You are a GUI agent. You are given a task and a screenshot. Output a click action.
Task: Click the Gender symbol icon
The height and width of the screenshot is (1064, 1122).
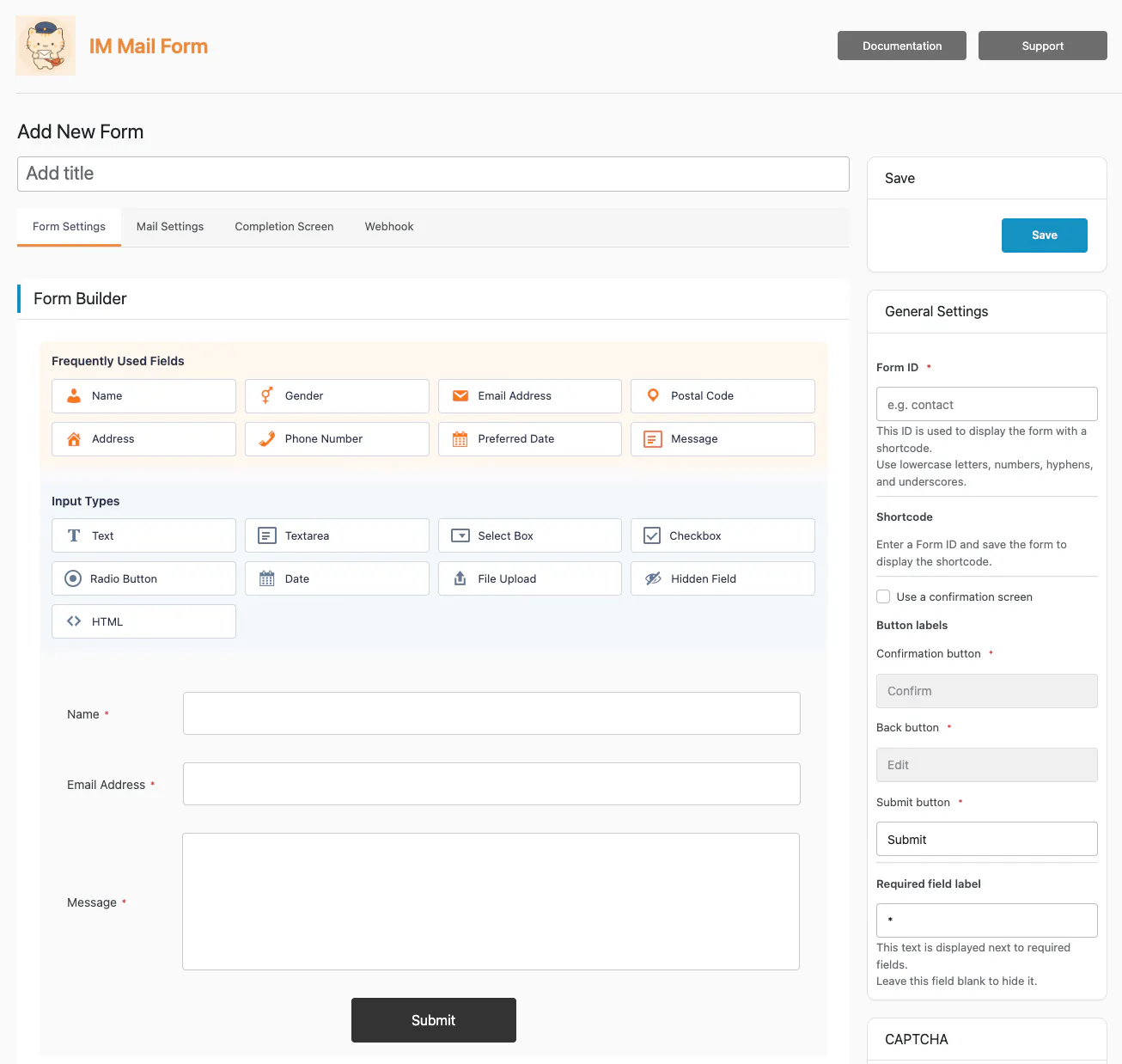267,395
